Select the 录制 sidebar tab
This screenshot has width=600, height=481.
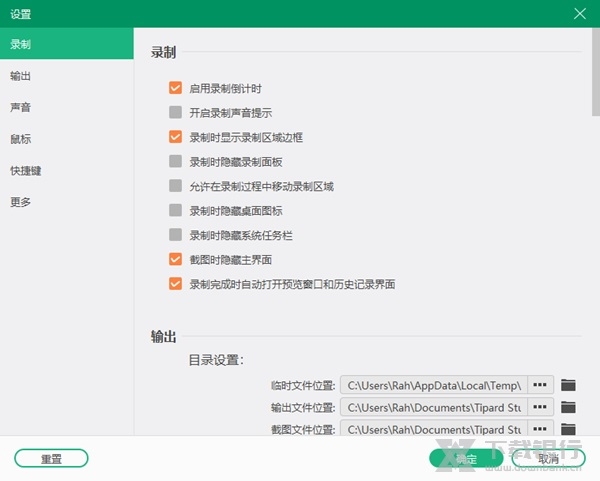[67, 44]
